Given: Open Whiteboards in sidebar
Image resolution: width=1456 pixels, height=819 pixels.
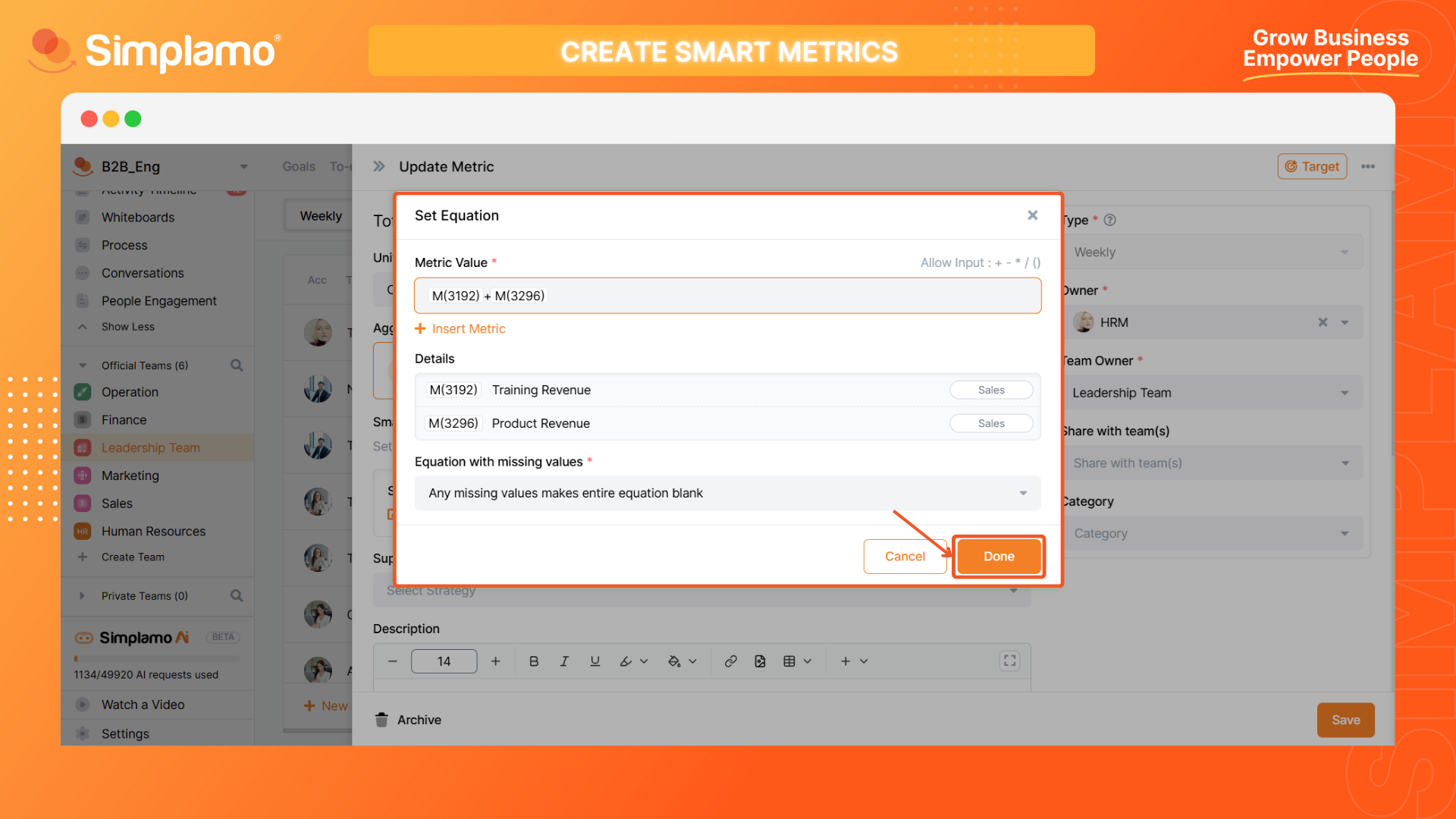Looking at the screenshot, I should [137, 217].
